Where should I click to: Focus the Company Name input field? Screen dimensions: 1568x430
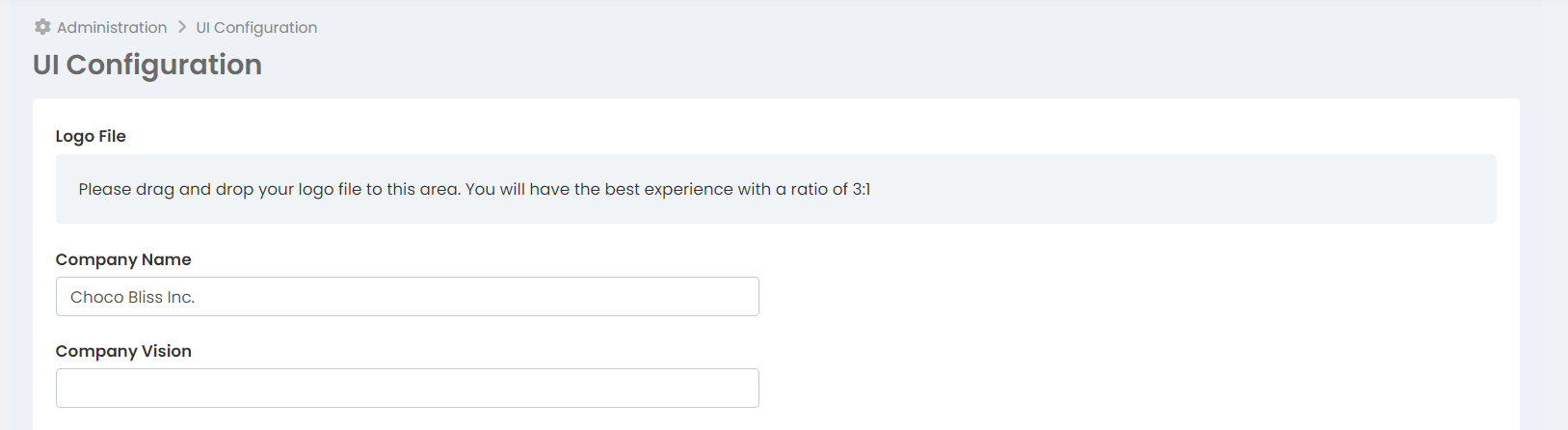click(407, 297)
